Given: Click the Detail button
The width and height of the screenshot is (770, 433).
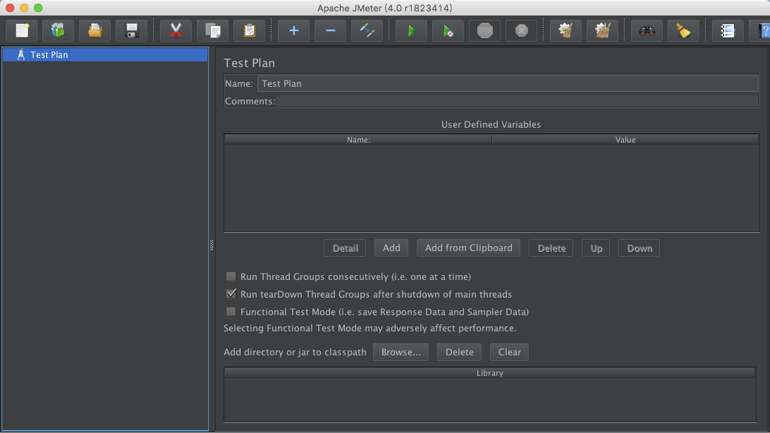Looking at the screenshot, I should click(345, 248).
